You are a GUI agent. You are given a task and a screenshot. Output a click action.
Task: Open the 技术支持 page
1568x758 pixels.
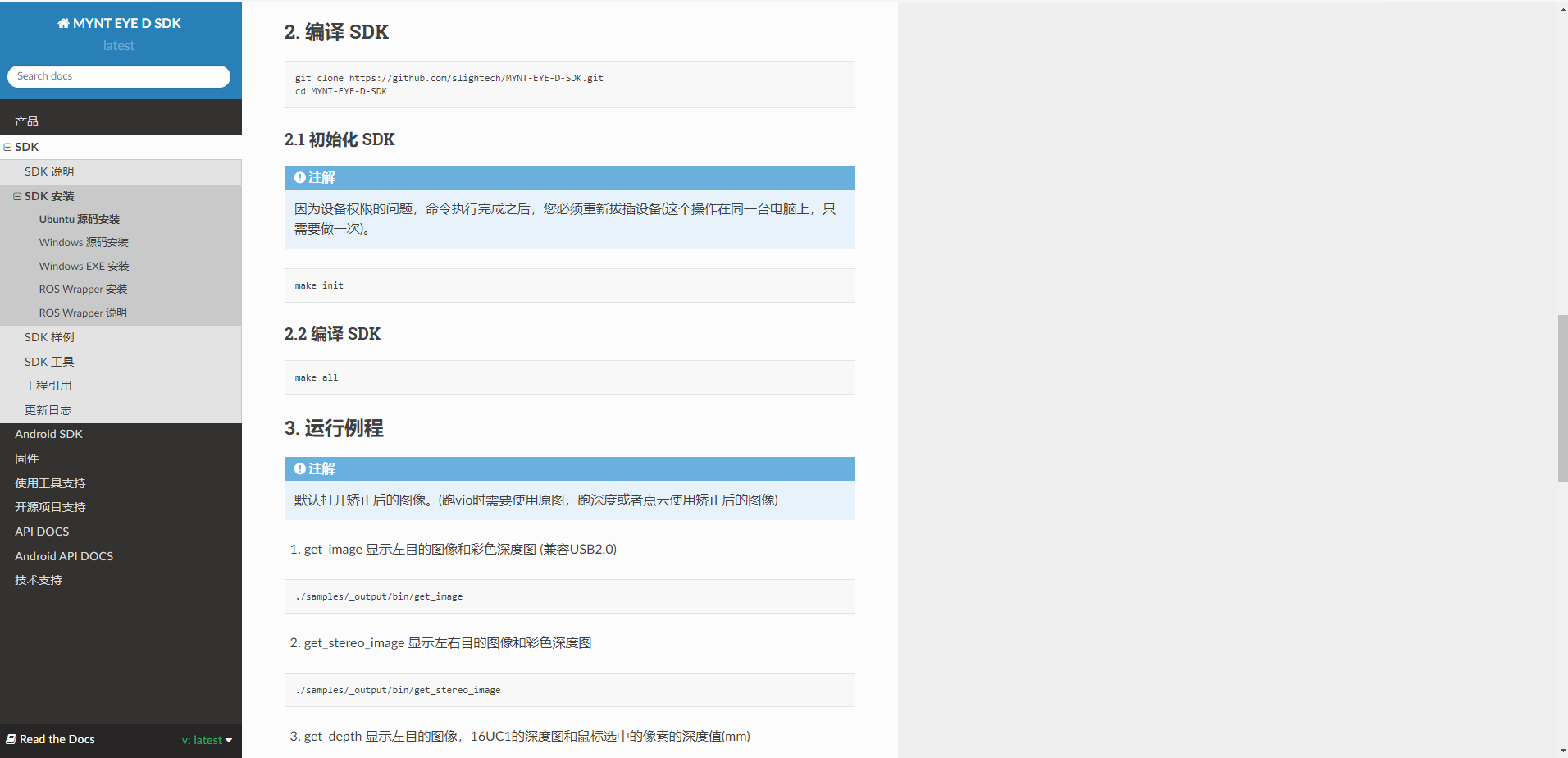click(x=38, y=580)
